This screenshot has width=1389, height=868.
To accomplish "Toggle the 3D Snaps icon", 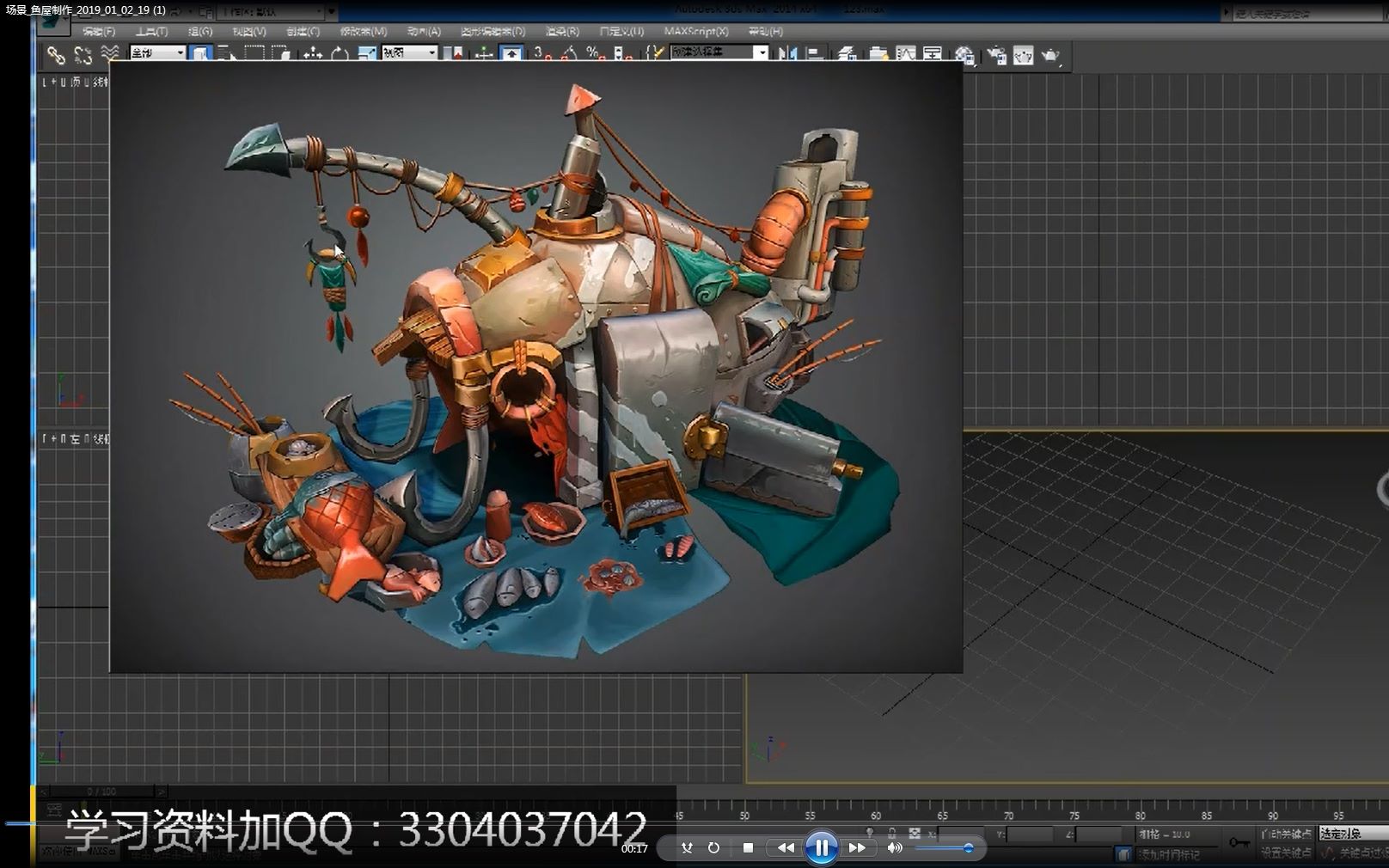I will (542, 54).
